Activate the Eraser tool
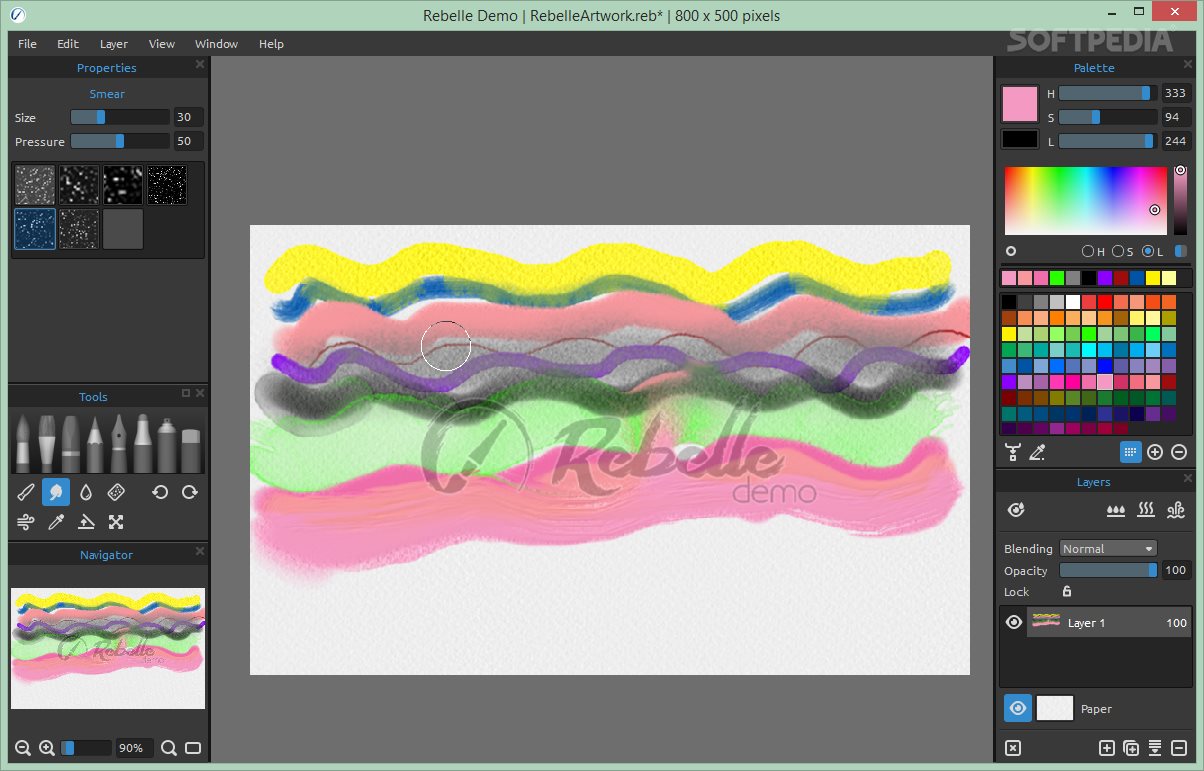Screen dimensions: 1204x771 point(115,492)
